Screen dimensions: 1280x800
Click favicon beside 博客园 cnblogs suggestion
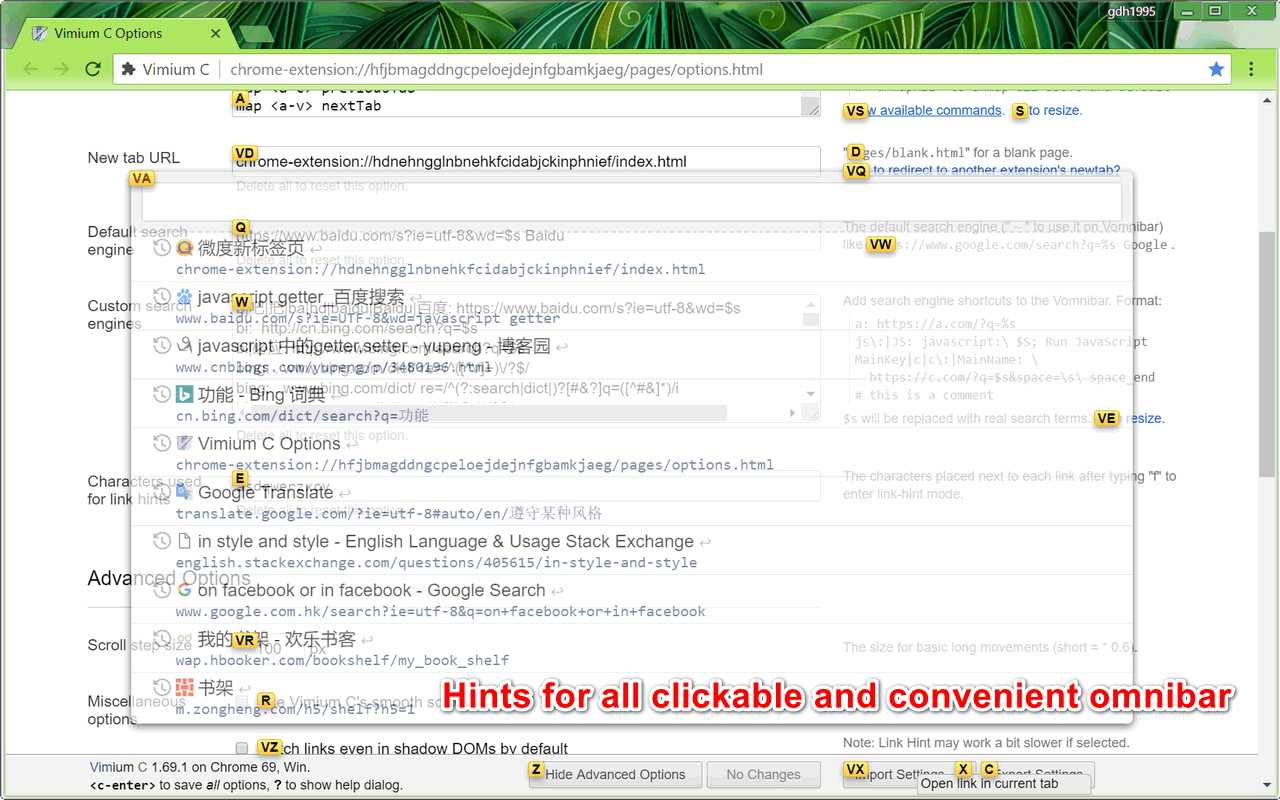[x=184, y=345]
